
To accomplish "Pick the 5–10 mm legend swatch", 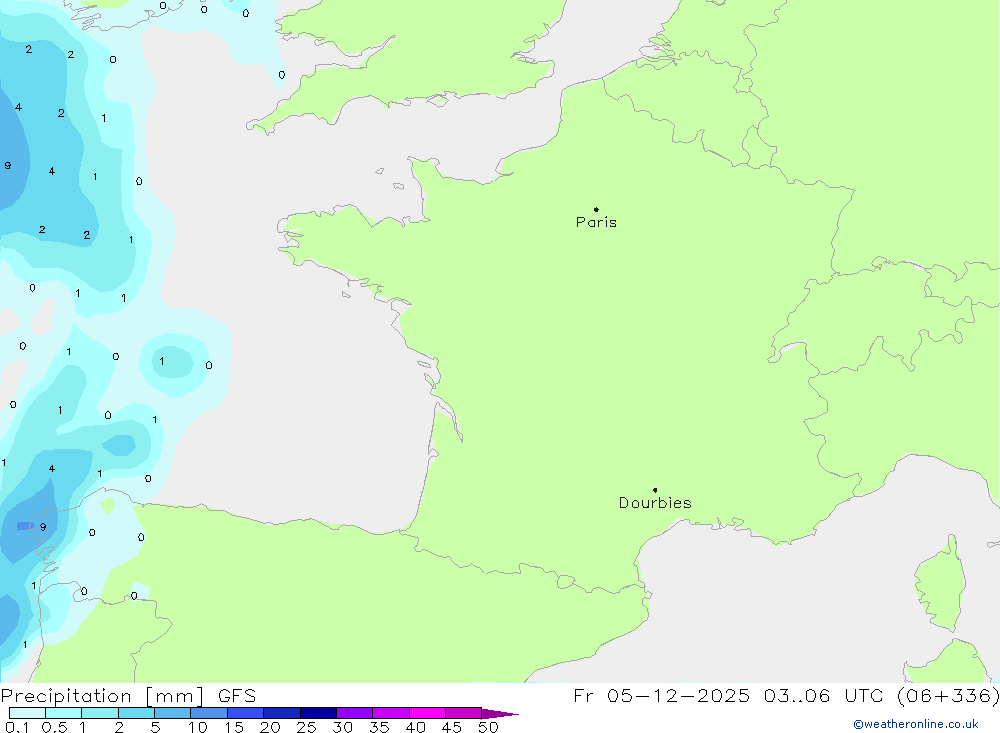I will pos(172,713).
